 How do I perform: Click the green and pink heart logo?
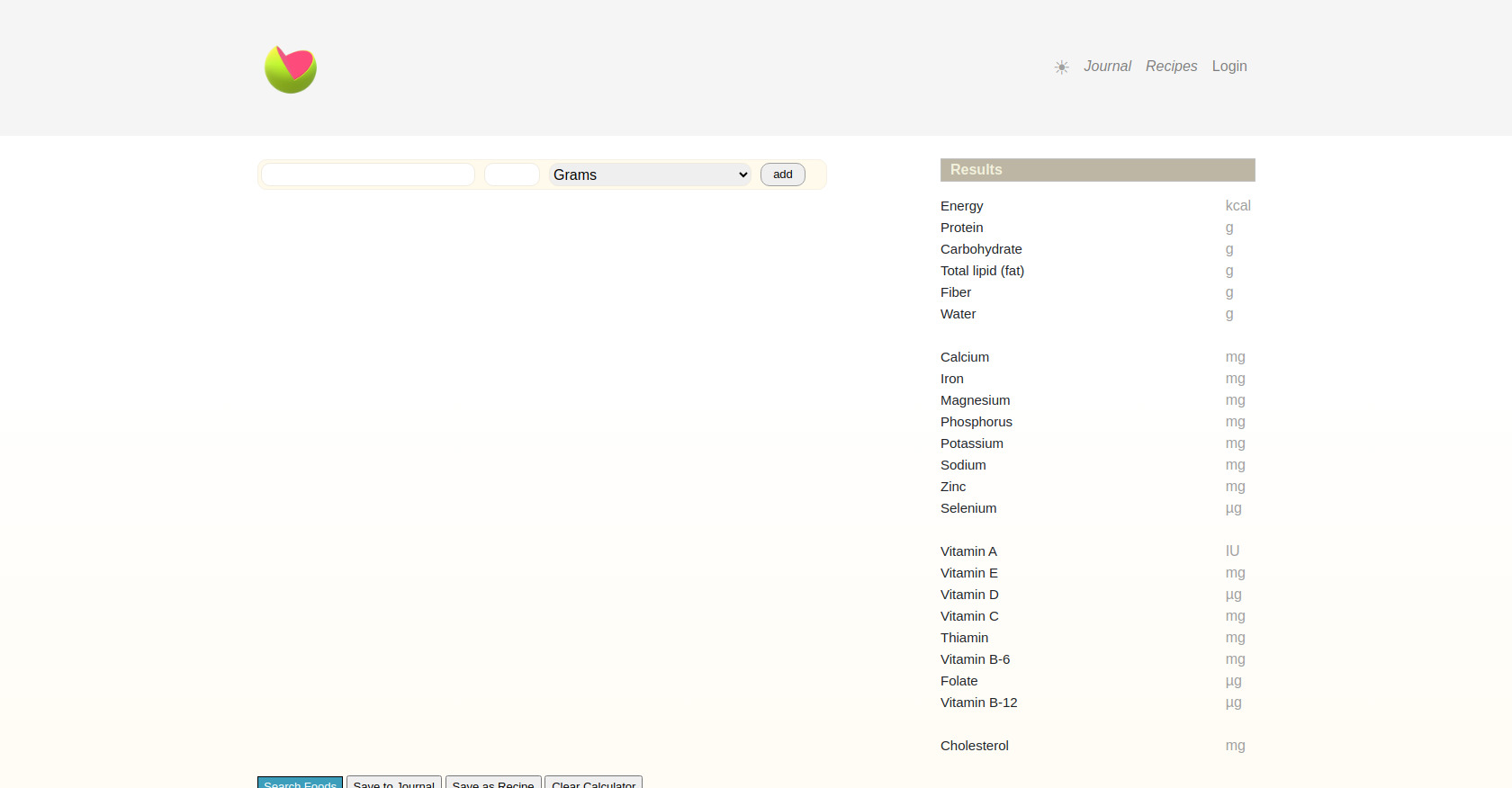pos(290,69)
